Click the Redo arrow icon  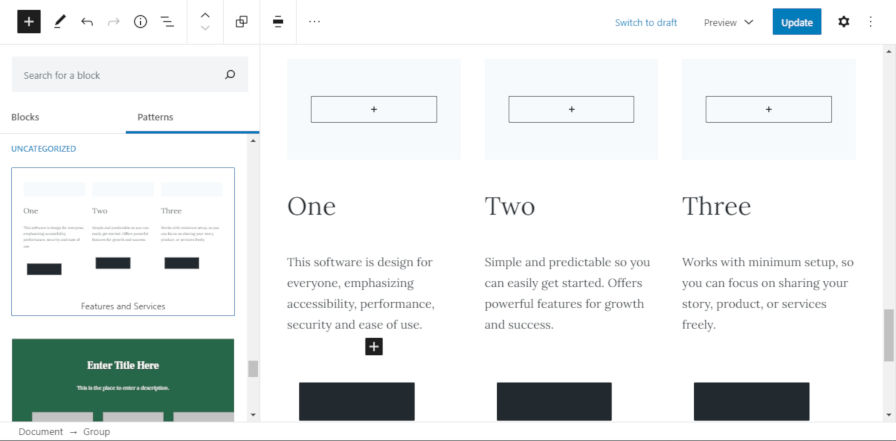click(113, 22)
